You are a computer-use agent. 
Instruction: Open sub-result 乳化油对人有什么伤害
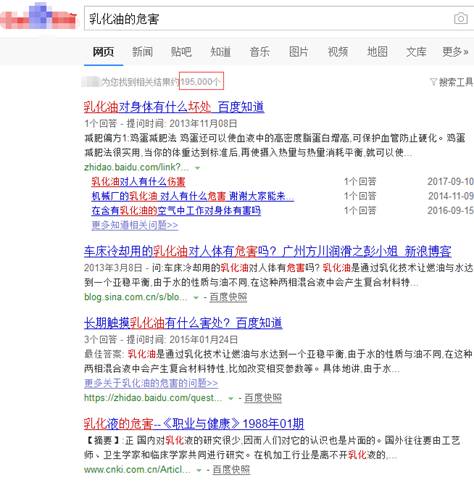tap(138, 182)
